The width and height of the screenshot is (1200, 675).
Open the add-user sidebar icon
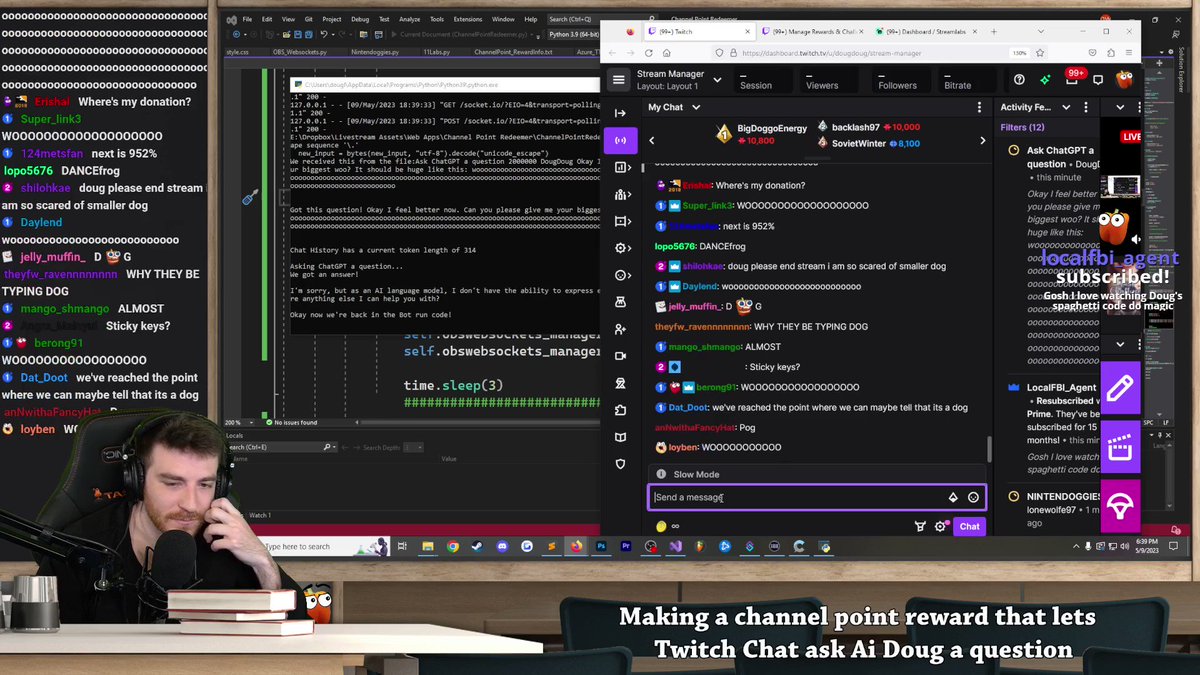pyautogui.click(x=620, y=329)
